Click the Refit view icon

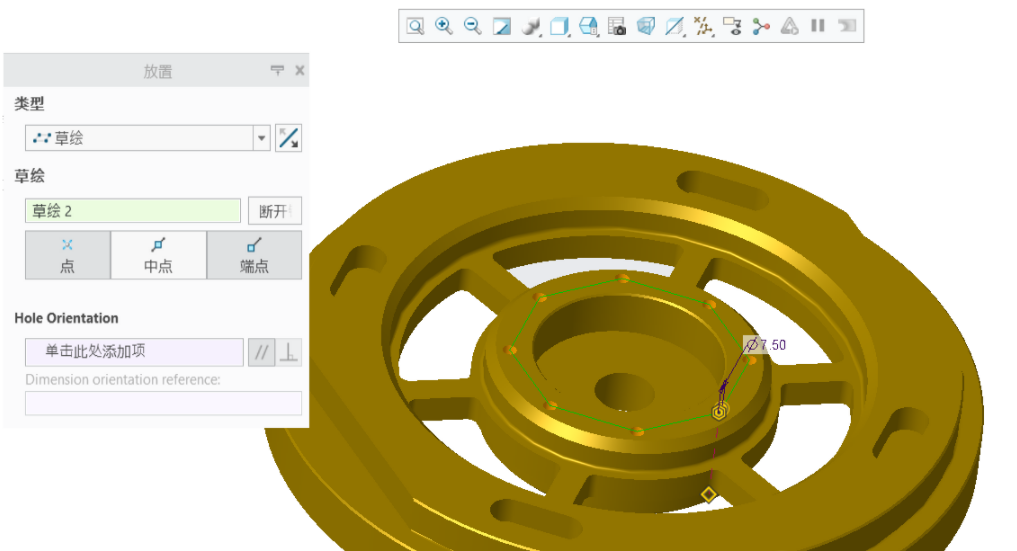415,26
